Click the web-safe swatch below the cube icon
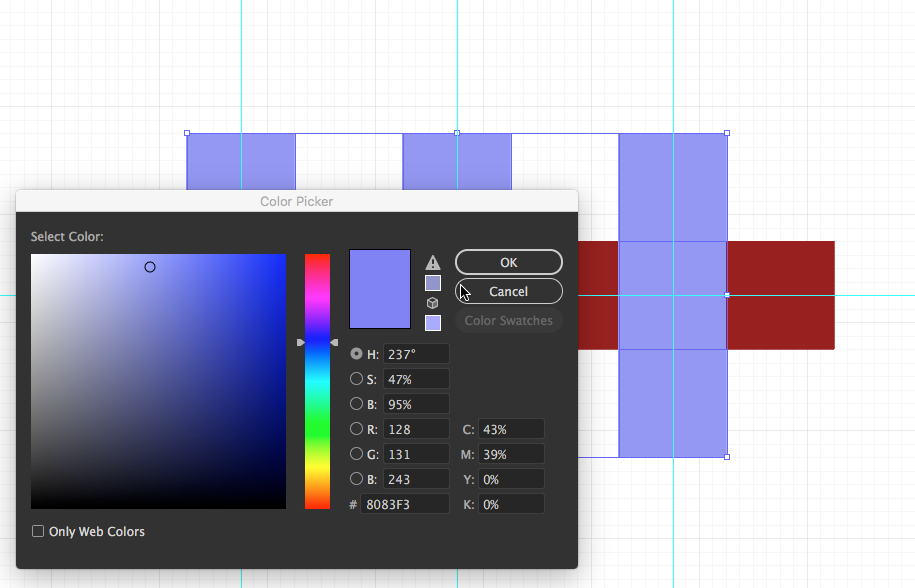 [433, 323]
